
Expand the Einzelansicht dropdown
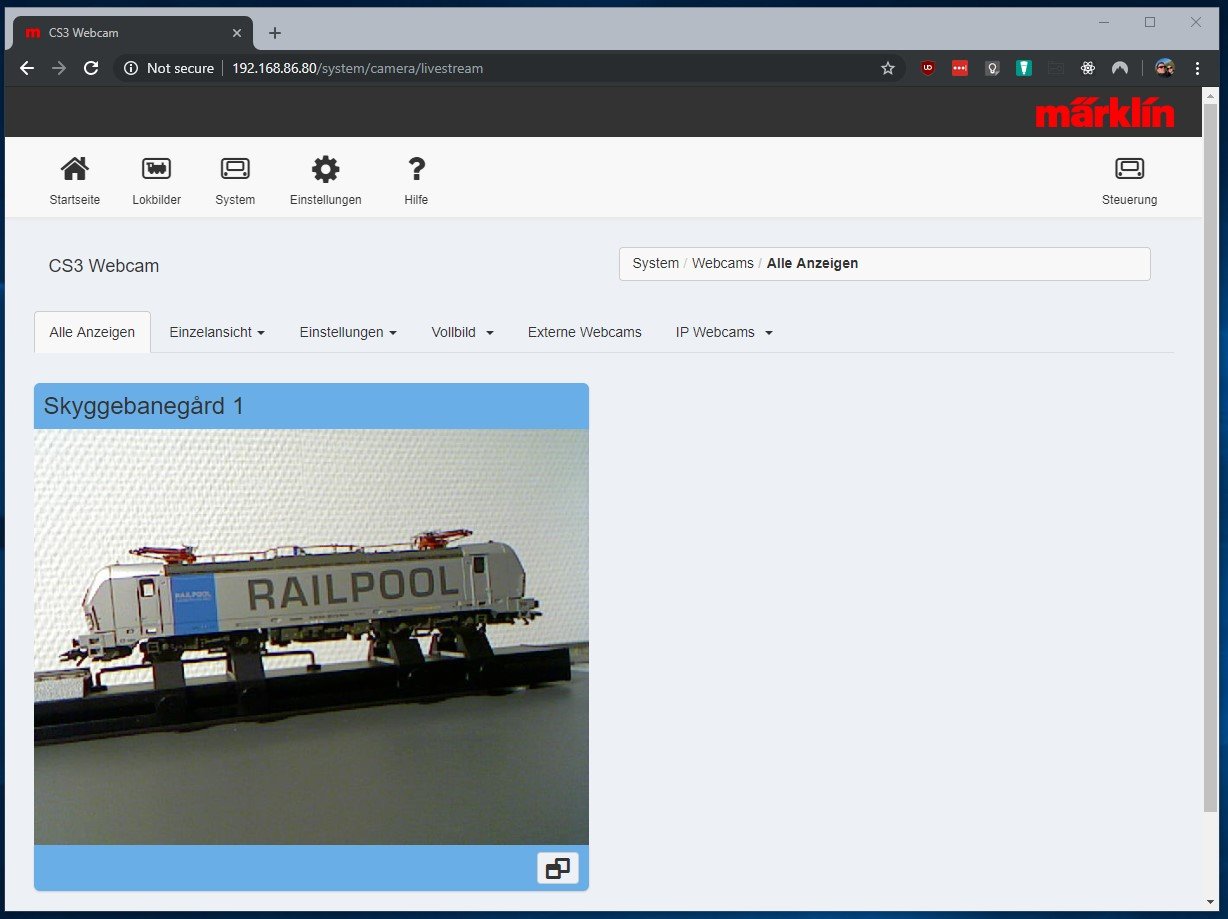pos(217,332)
